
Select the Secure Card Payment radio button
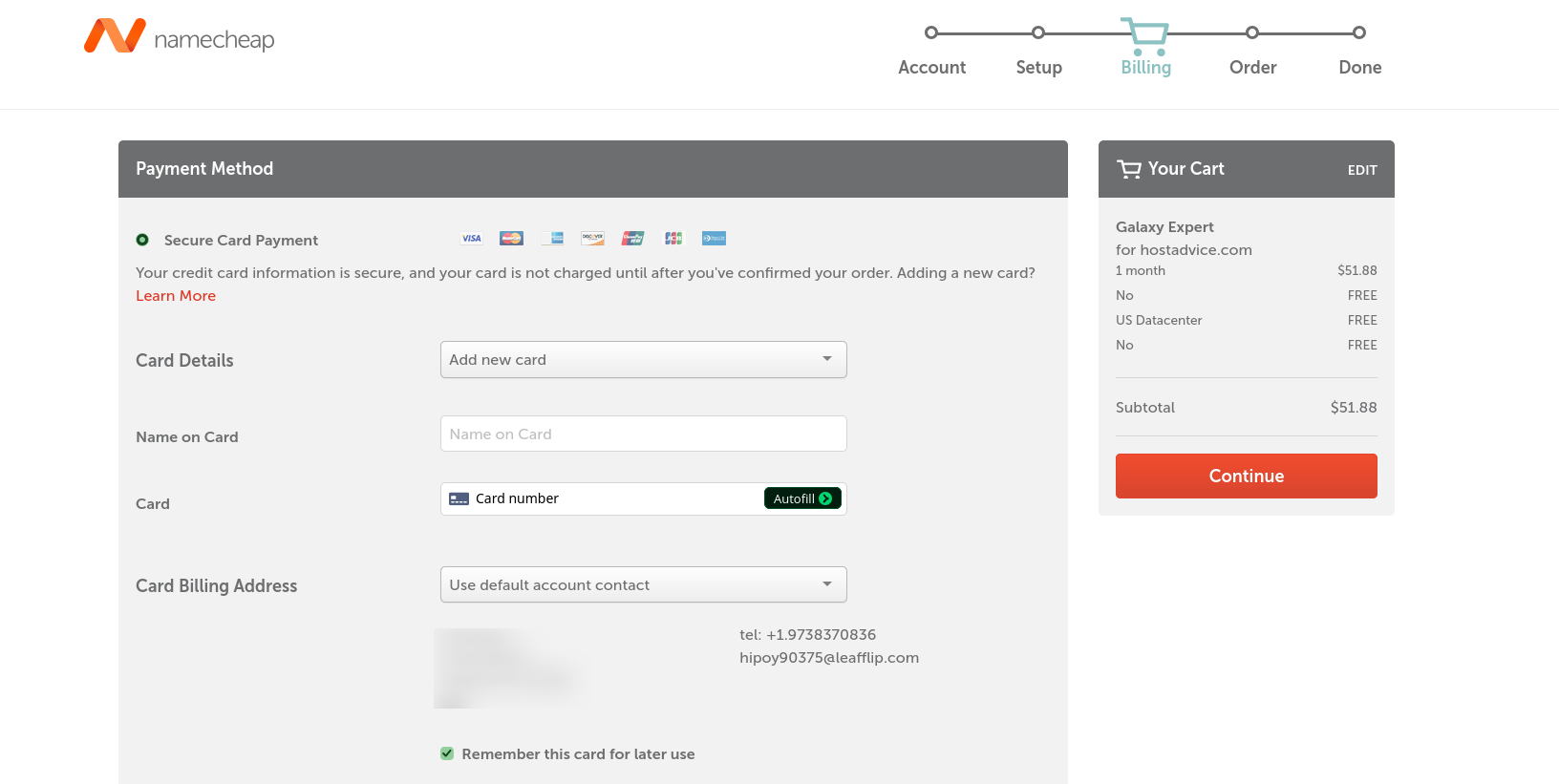click(x=142, y=240)
